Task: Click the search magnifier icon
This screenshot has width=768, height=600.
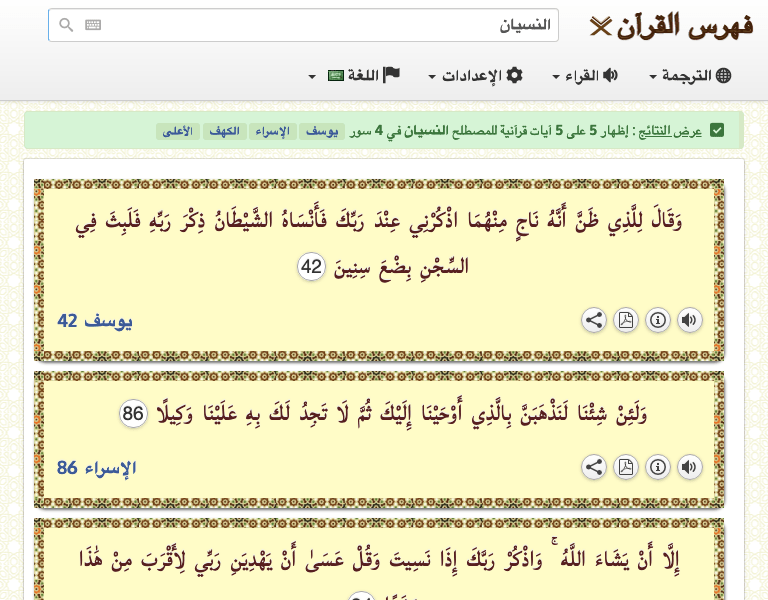Action: pos(66,26)
